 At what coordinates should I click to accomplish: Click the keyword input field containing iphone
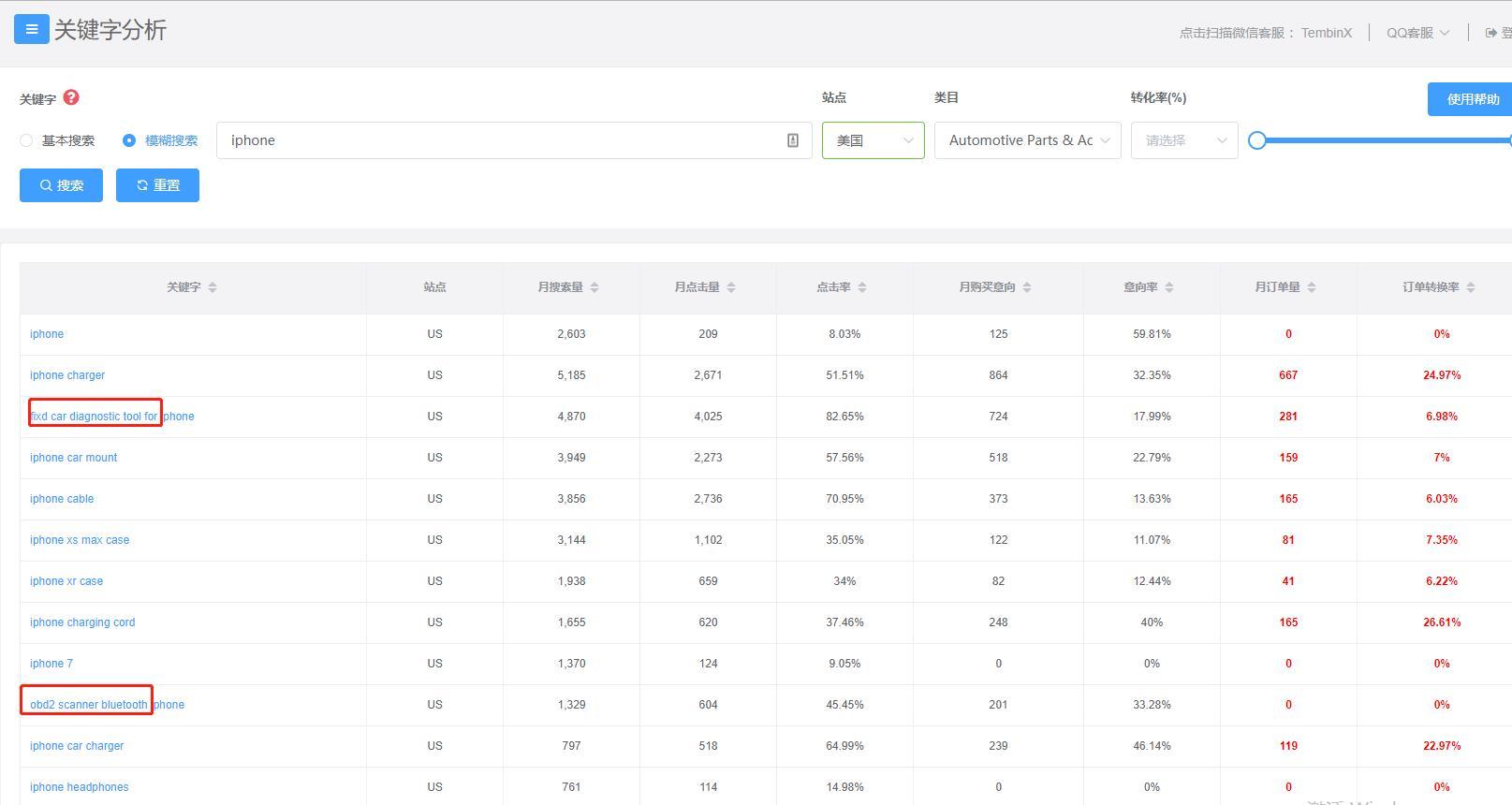(514, 140)
